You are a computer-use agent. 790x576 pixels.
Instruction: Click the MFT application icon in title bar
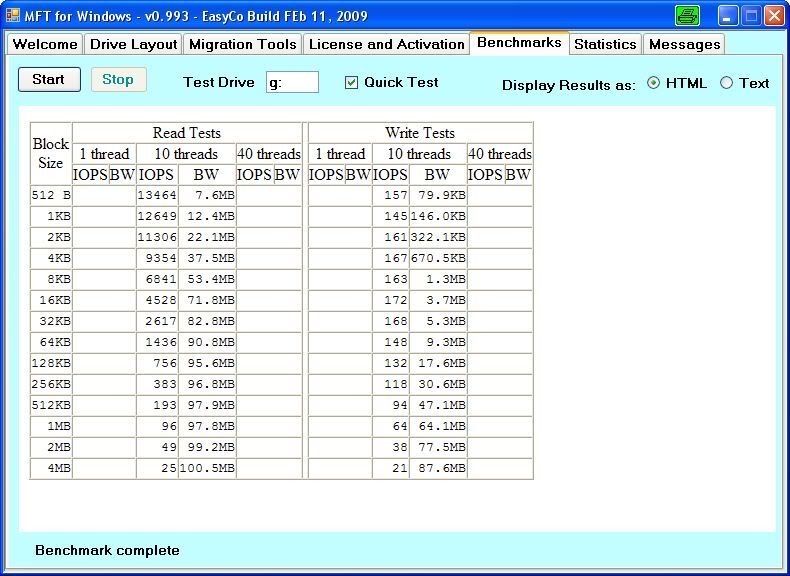[x=13, y=15]
